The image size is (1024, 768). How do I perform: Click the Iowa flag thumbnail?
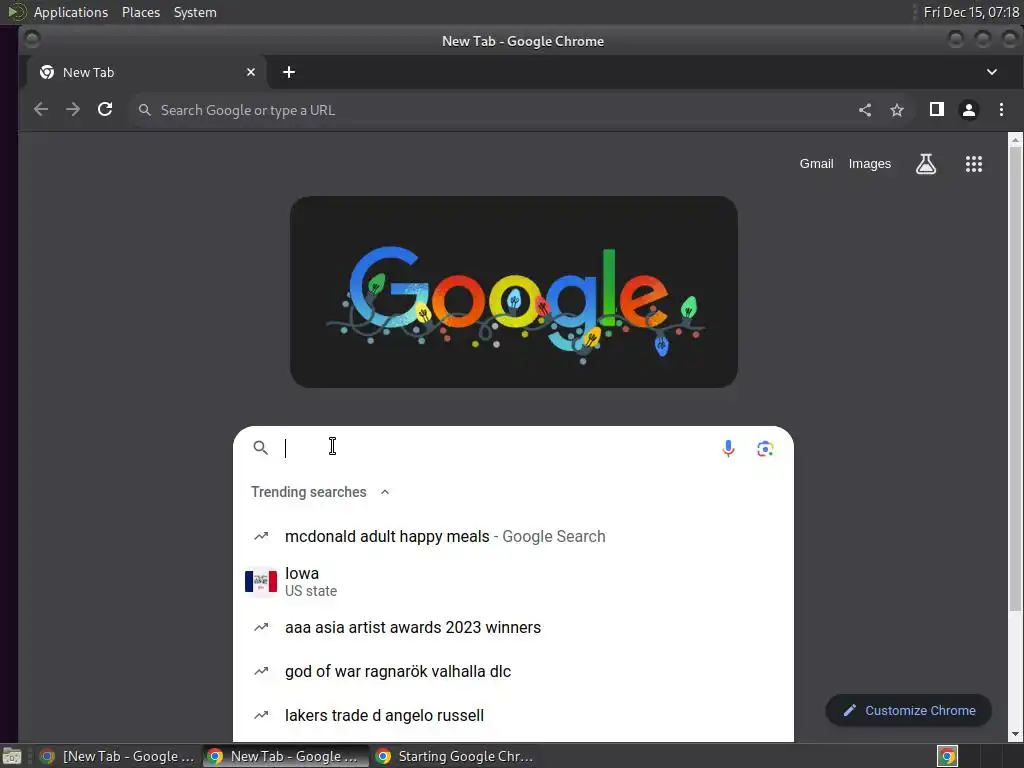click(261, 581)
